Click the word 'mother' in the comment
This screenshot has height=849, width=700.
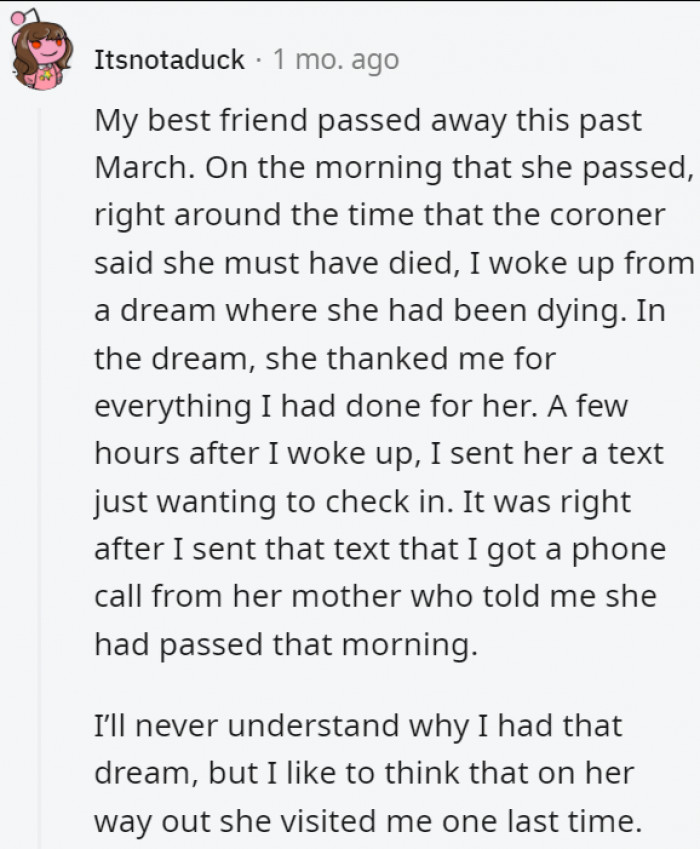347,596
